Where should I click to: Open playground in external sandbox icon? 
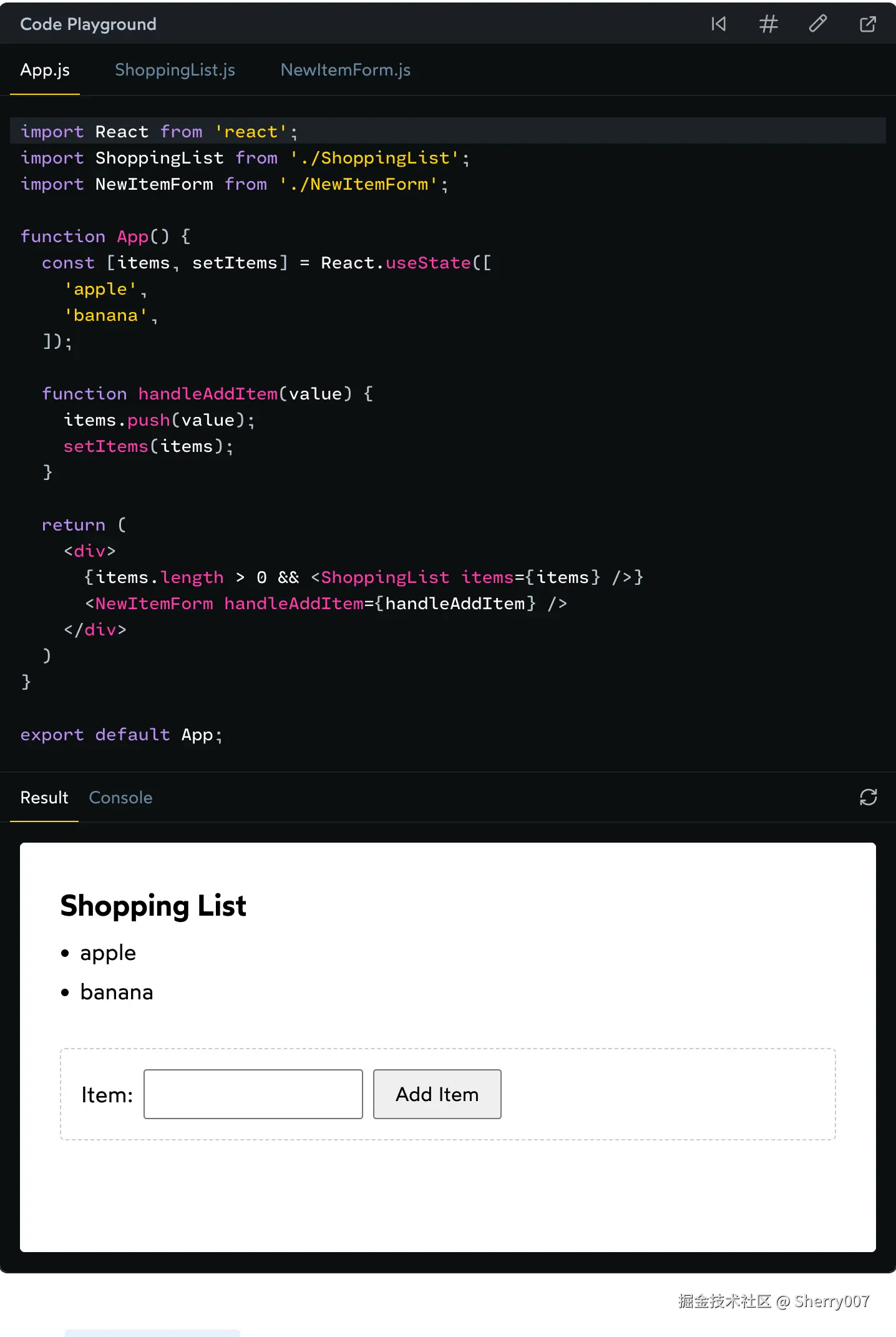(867, 24)
